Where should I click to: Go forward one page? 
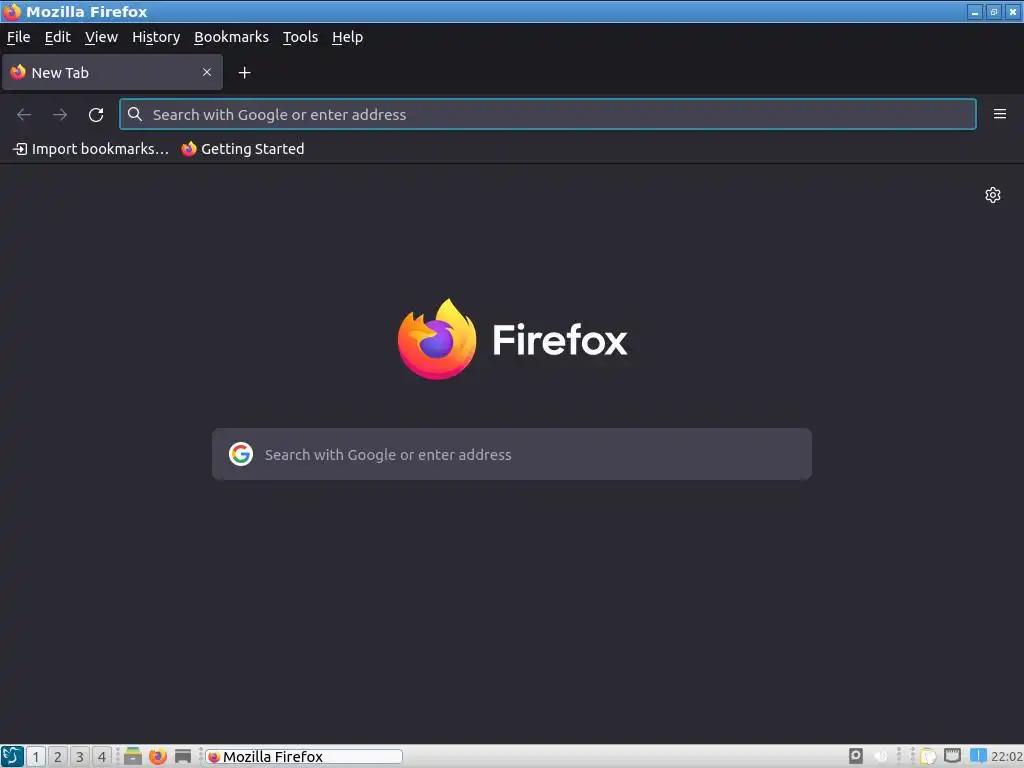(60, 115)
